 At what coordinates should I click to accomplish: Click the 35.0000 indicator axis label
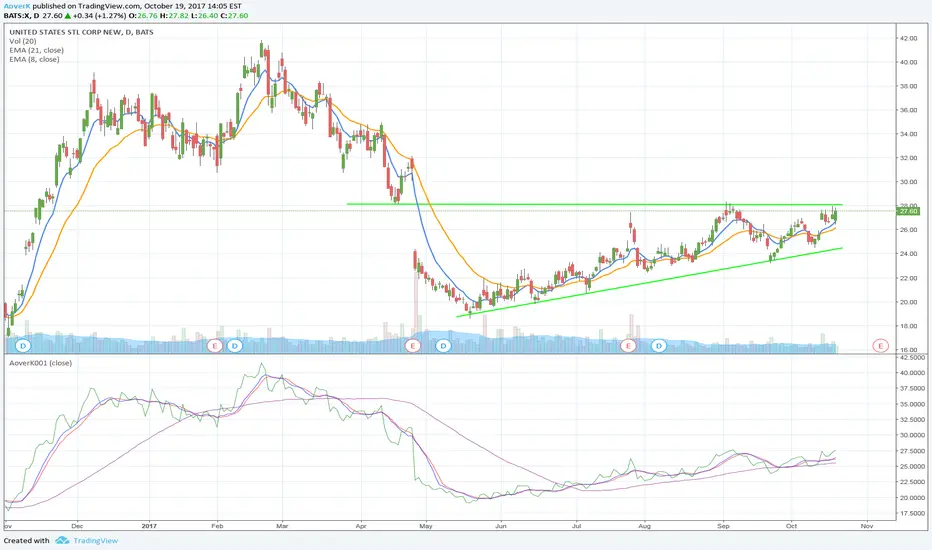point(912,404)
